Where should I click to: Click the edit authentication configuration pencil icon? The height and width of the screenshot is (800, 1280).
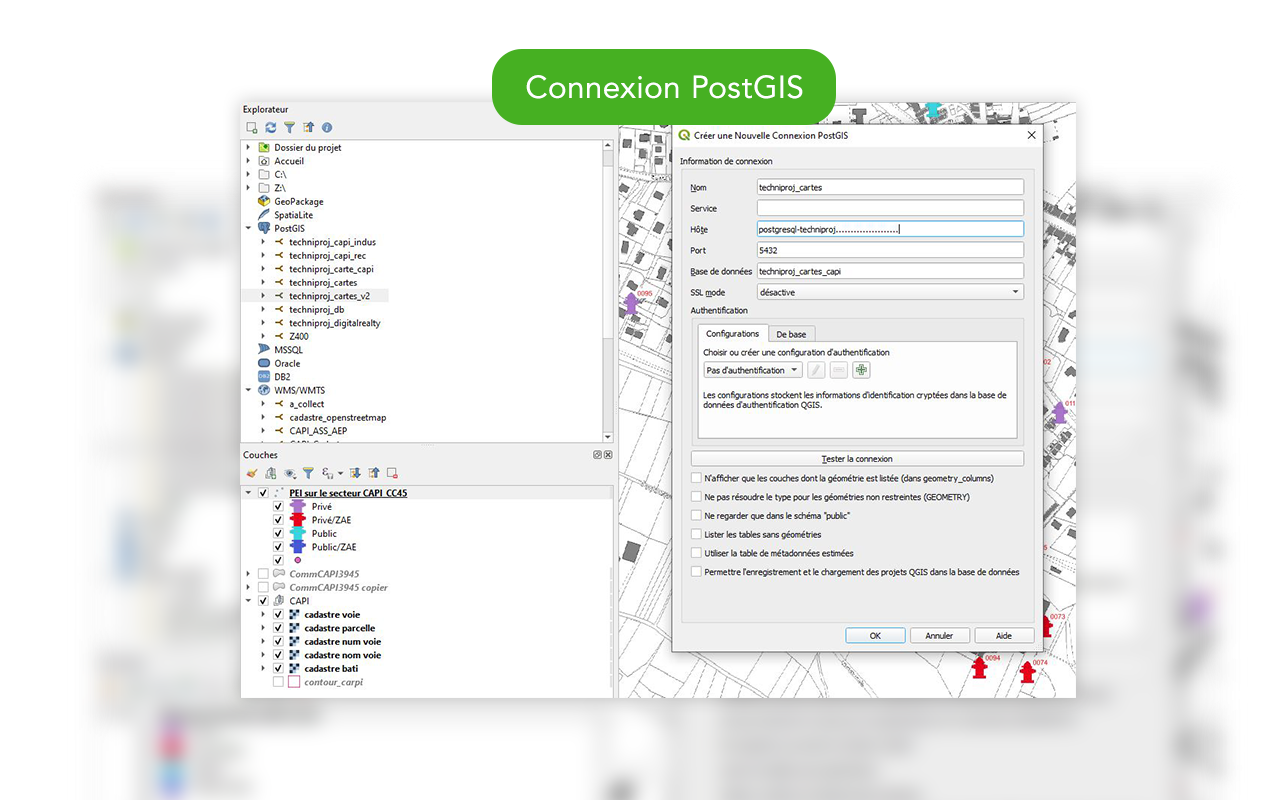pos(816,370)
